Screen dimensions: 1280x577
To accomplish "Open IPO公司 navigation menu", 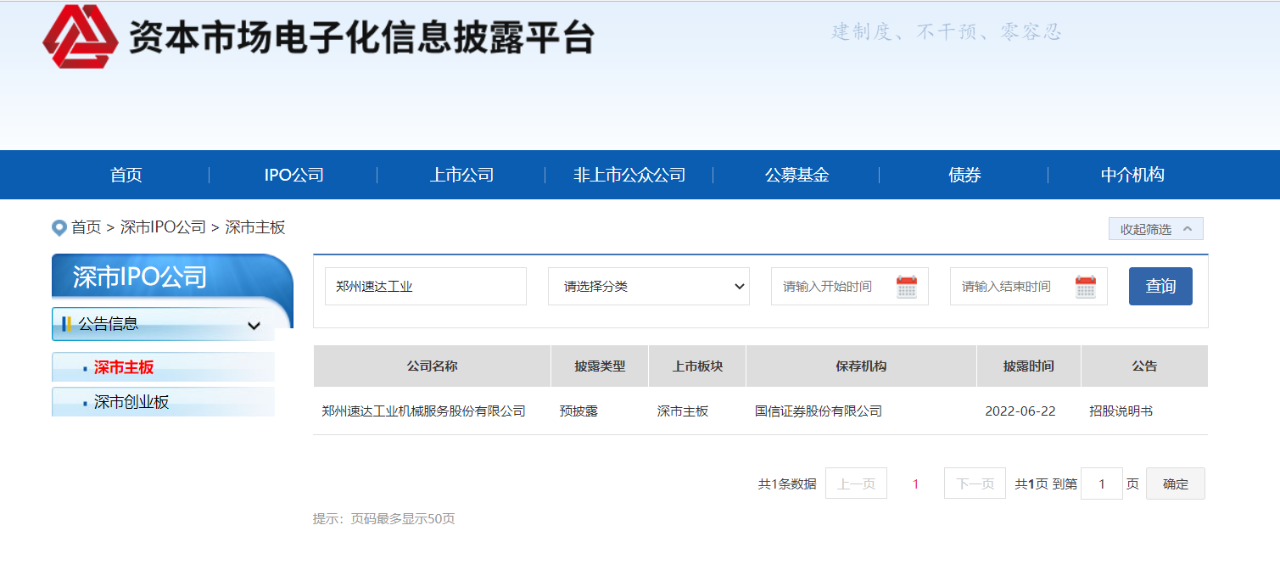I will pos(294,175).
